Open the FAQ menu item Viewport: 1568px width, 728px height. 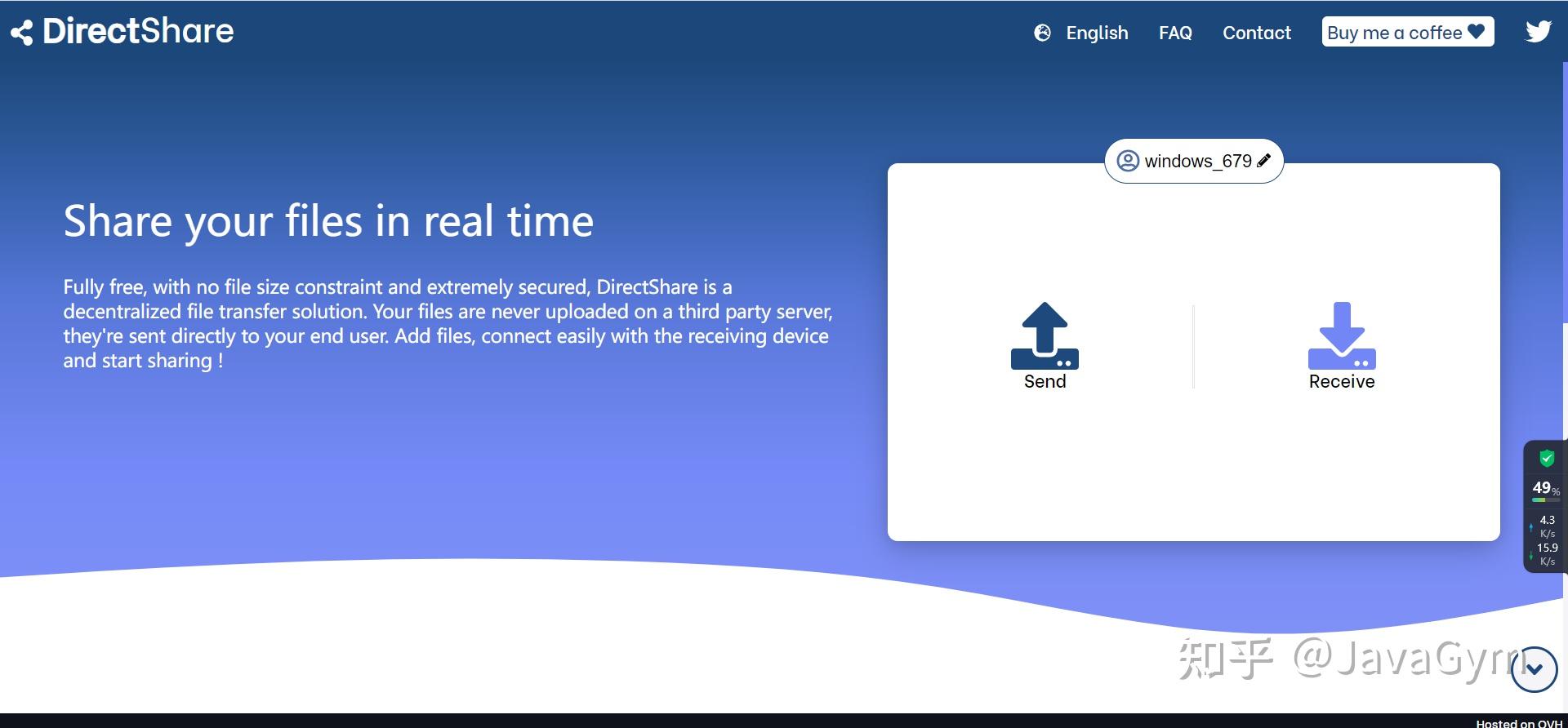coord(1175,33)
